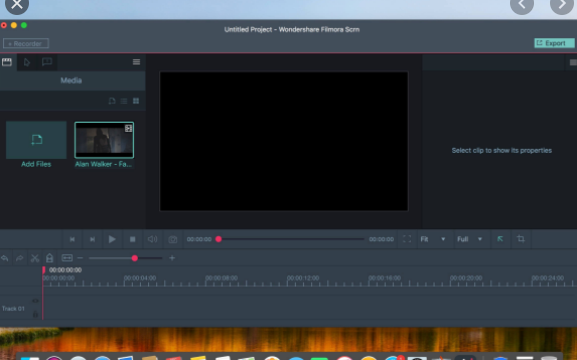Click the import file icon in media toolbar
This screenshot has height=360, width=577.
(112, 101)
